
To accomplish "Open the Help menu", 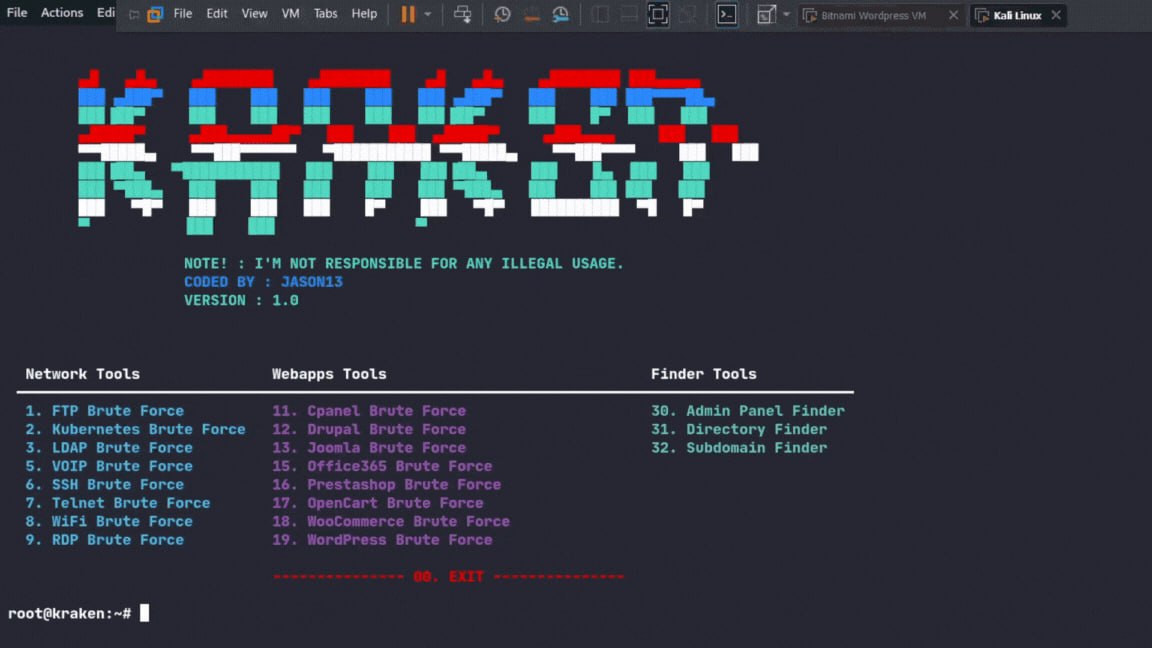I will click(x=364, y=14).
